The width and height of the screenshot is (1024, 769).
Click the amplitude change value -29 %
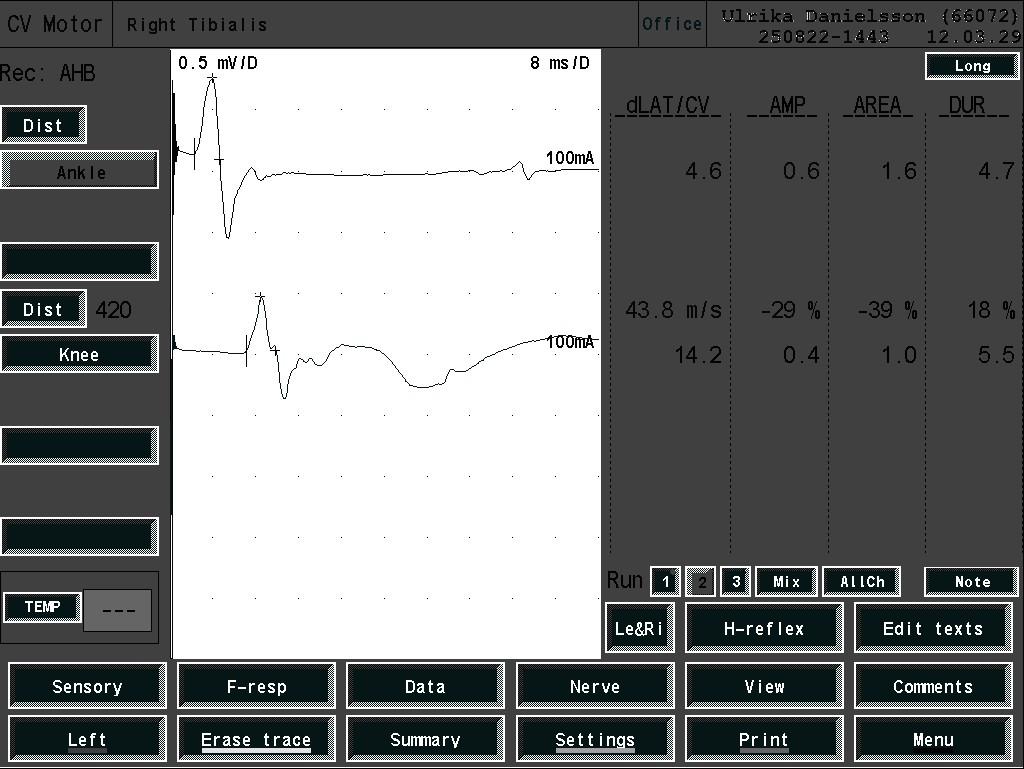coord(790,309)
